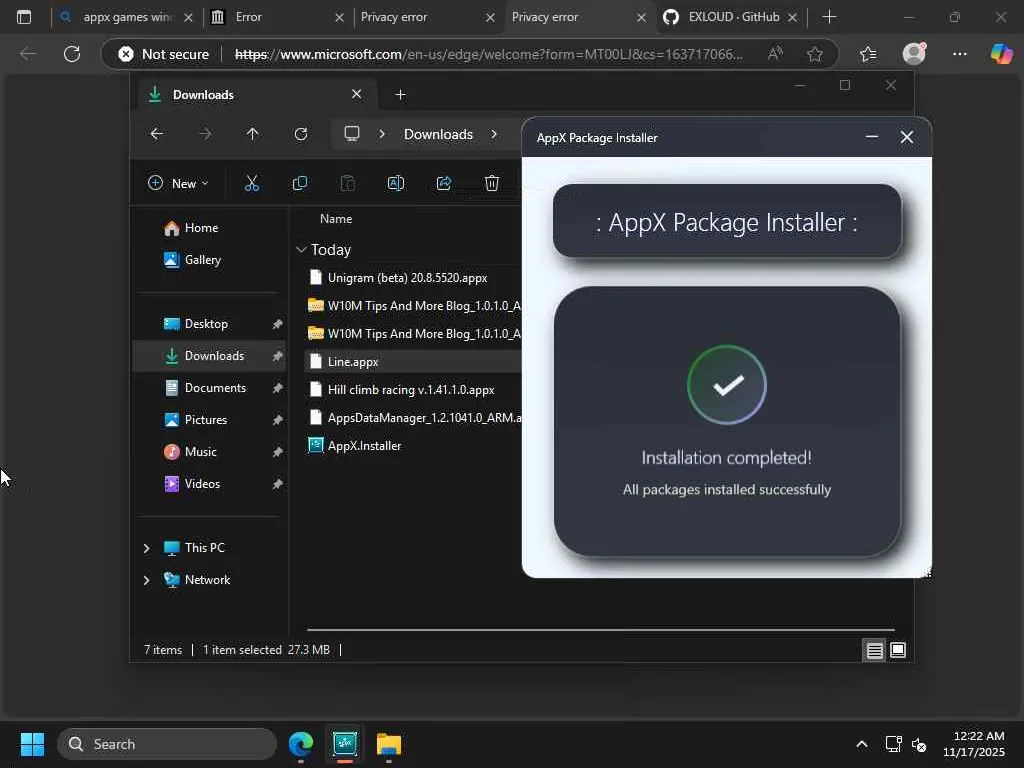Go up one folder level with the Up arrow
Screen dimensions: 1024x768
(x=252, y=134)
